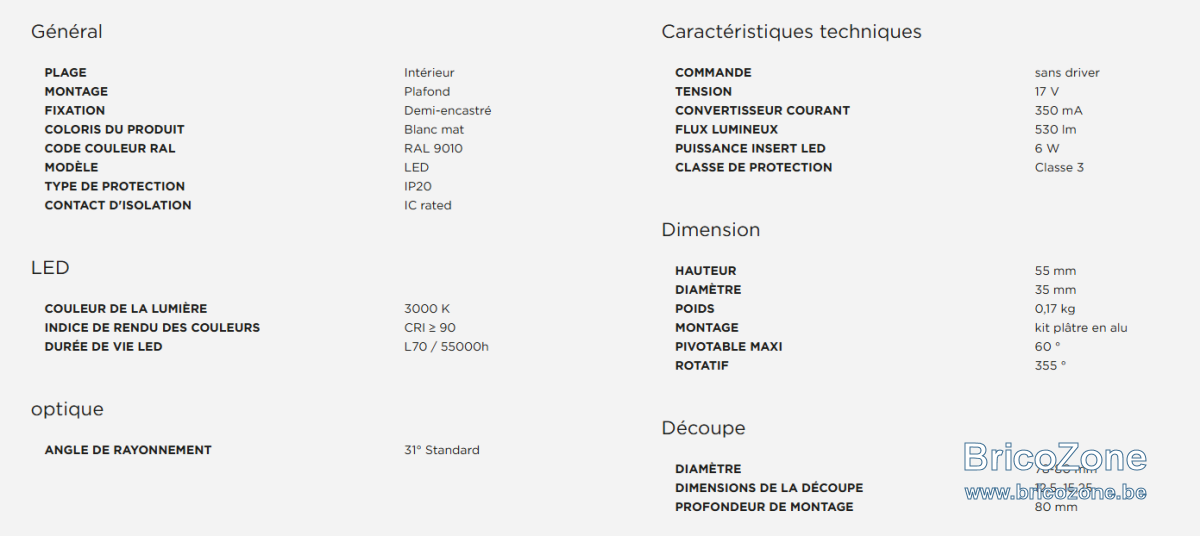1200x536 pixels.
Task: Select the FLUX LUMINEUX label
Action: click(x=726, y=130)
